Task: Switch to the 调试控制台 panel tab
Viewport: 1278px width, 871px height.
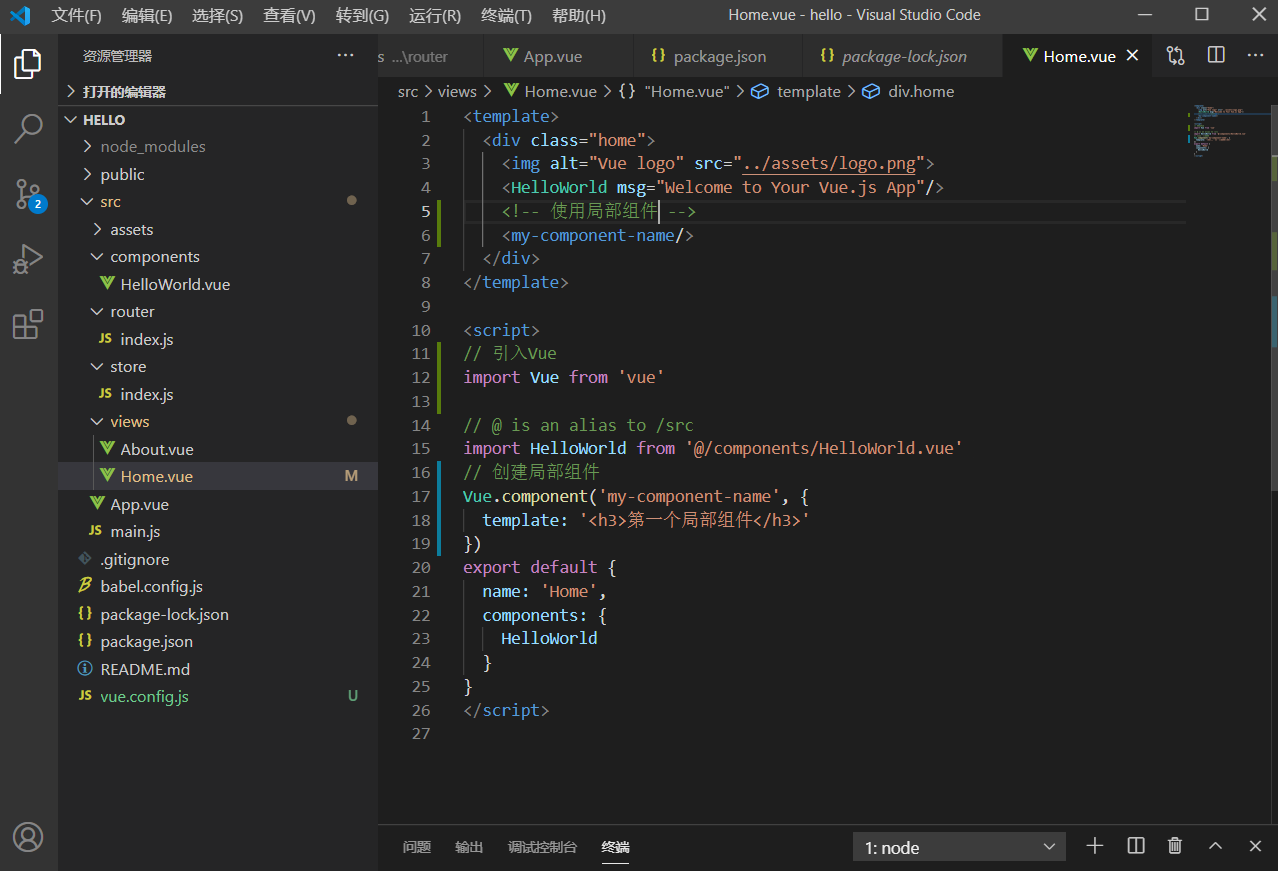Action: (x=542, y=847)
